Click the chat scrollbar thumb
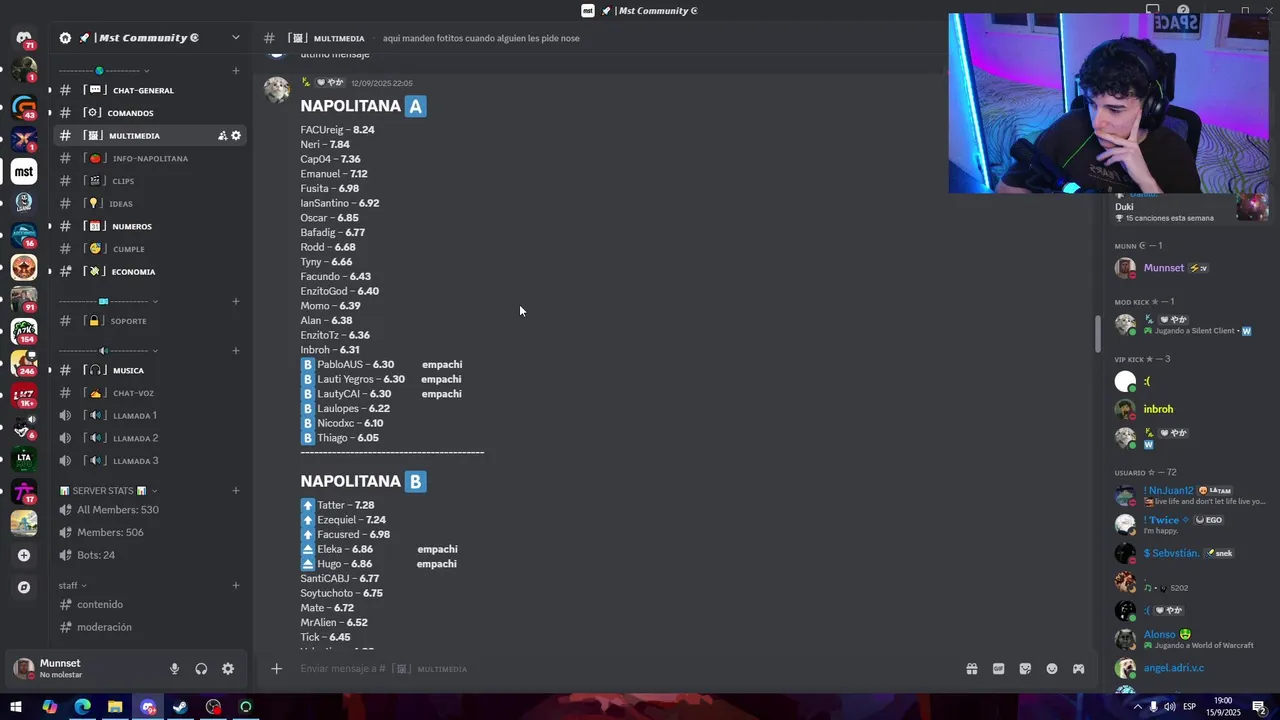This screenshot has width=1280, height=720. click(1097, 333)
